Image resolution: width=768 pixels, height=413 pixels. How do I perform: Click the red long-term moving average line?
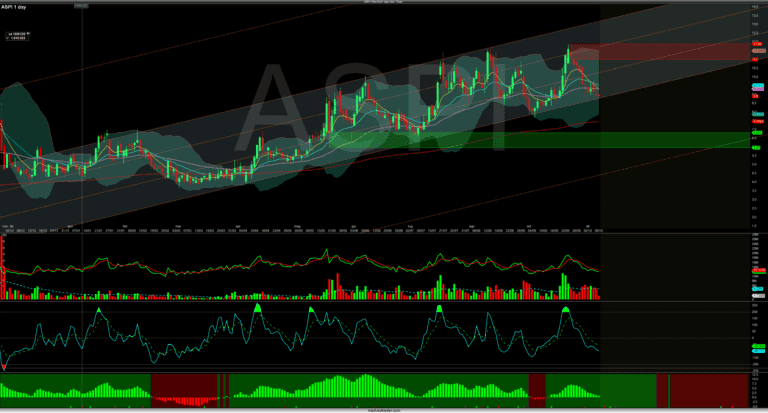[300, 160]
